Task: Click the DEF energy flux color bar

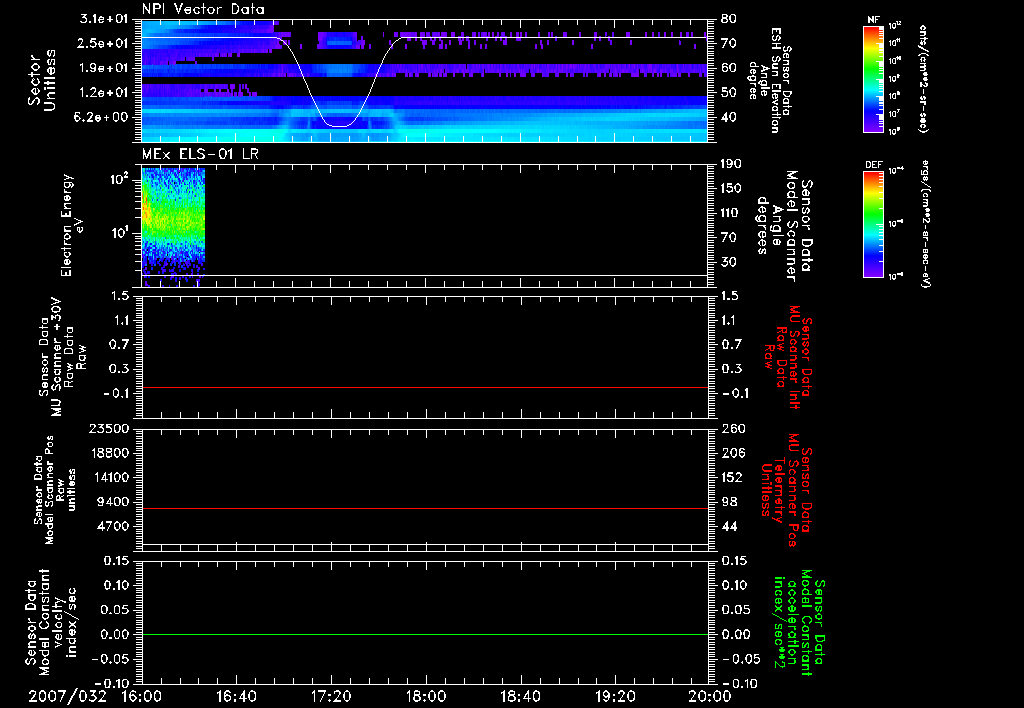Action: [873, 224]
